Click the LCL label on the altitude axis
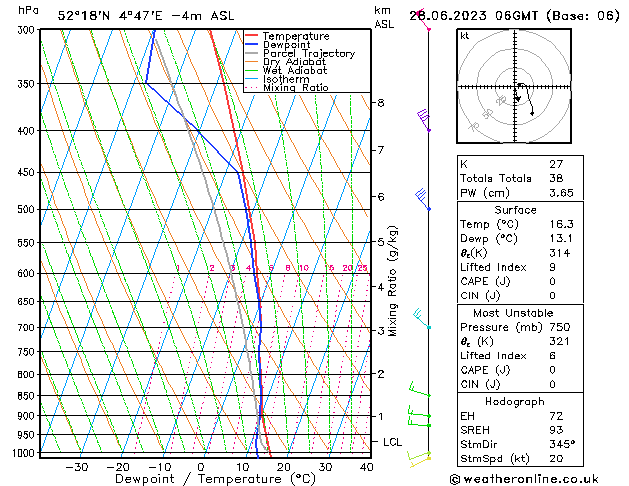 [393, 442]
